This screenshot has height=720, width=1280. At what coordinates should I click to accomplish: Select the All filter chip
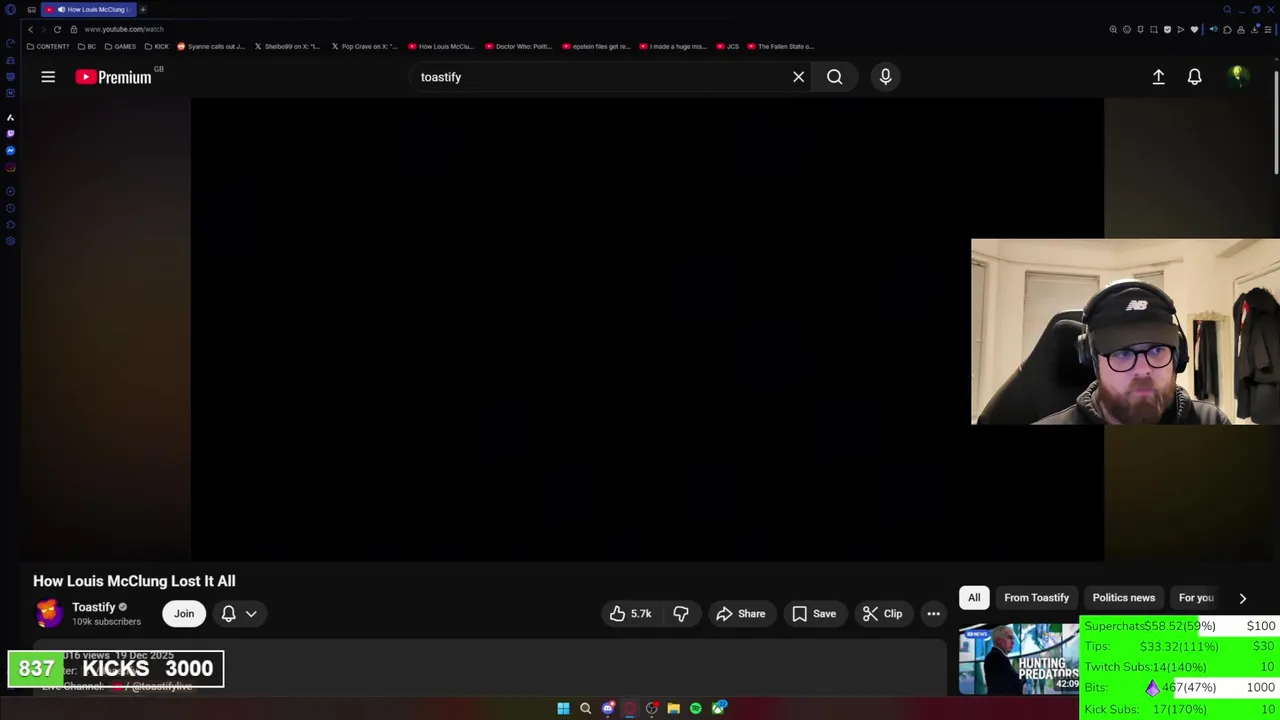974,598
